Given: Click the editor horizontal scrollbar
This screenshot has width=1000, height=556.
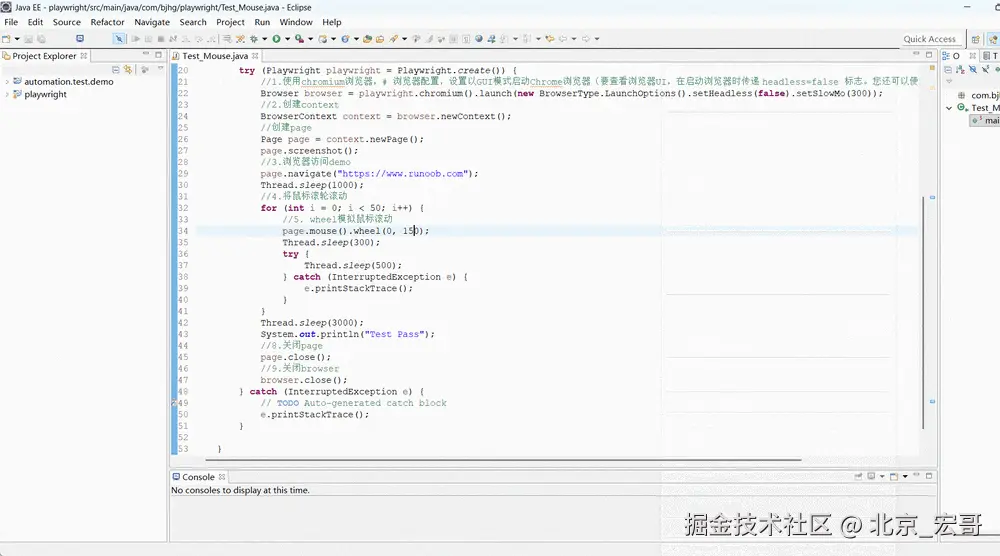Looking at the screenshot, I should (x=503, y=460).
